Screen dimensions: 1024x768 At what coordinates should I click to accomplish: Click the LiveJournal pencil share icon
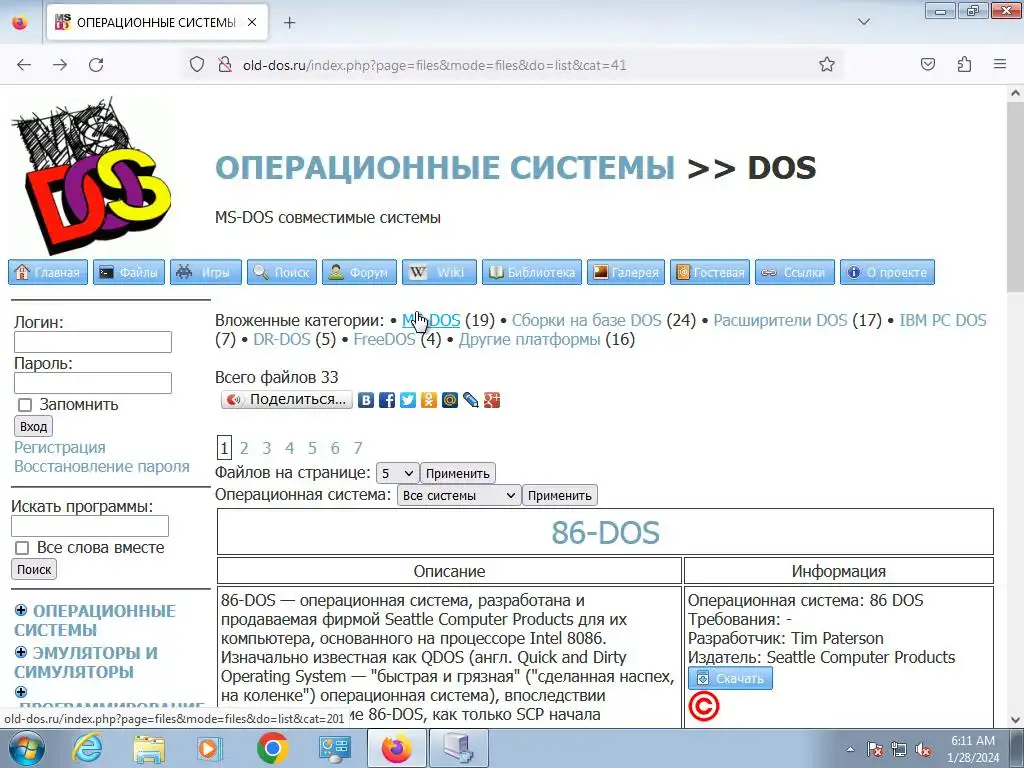(470, 400)
